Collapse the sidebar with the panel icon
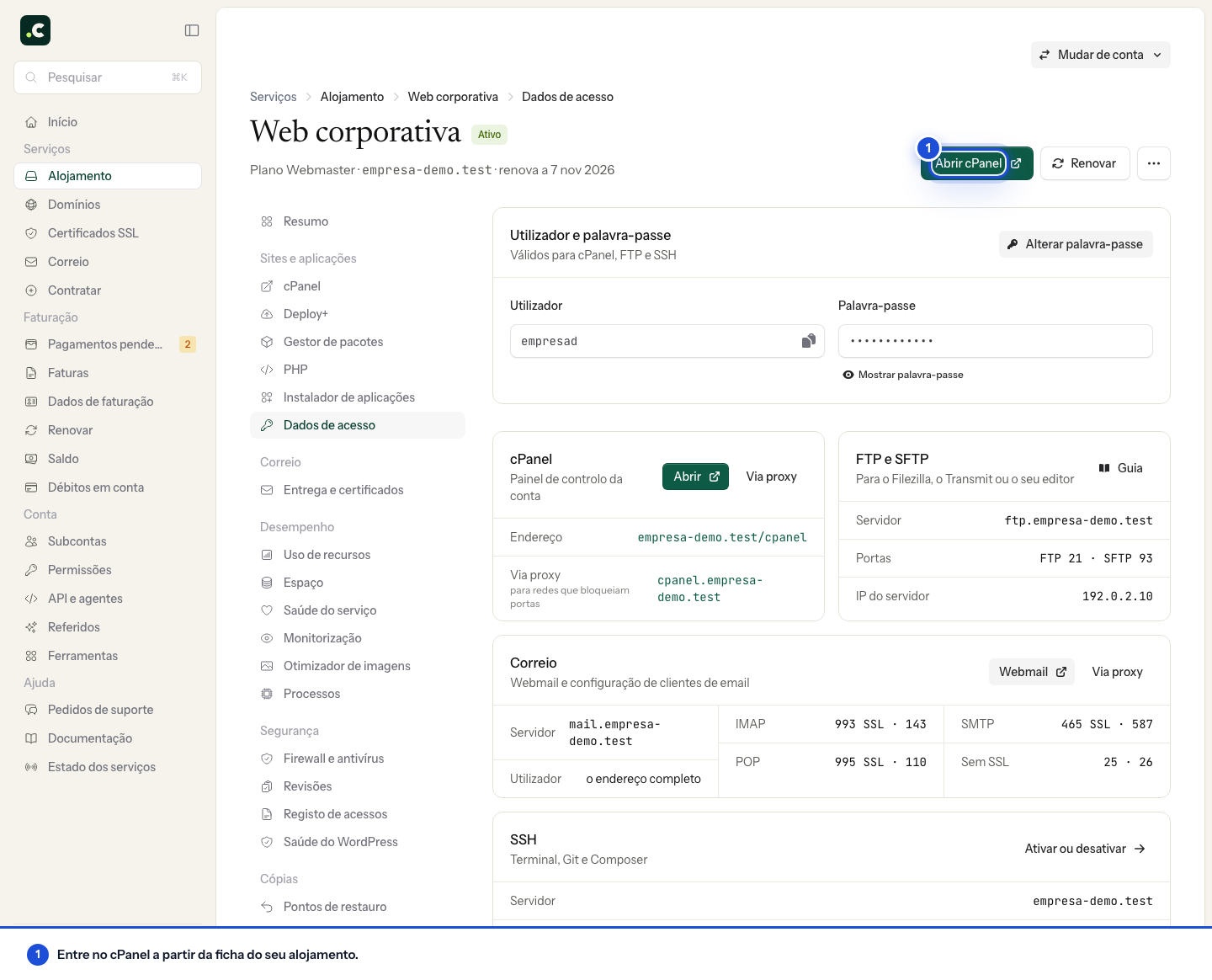 (192, 30)
